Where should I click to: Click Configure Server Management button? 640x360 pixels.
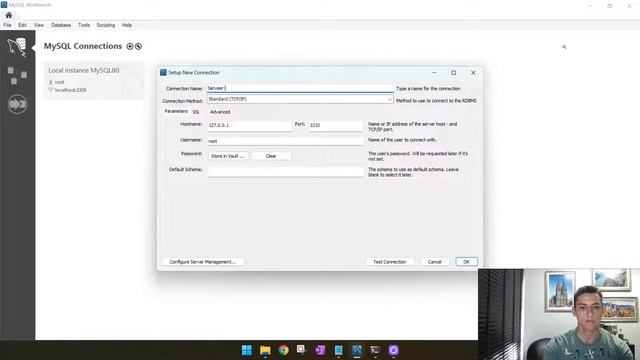(203, 262)
